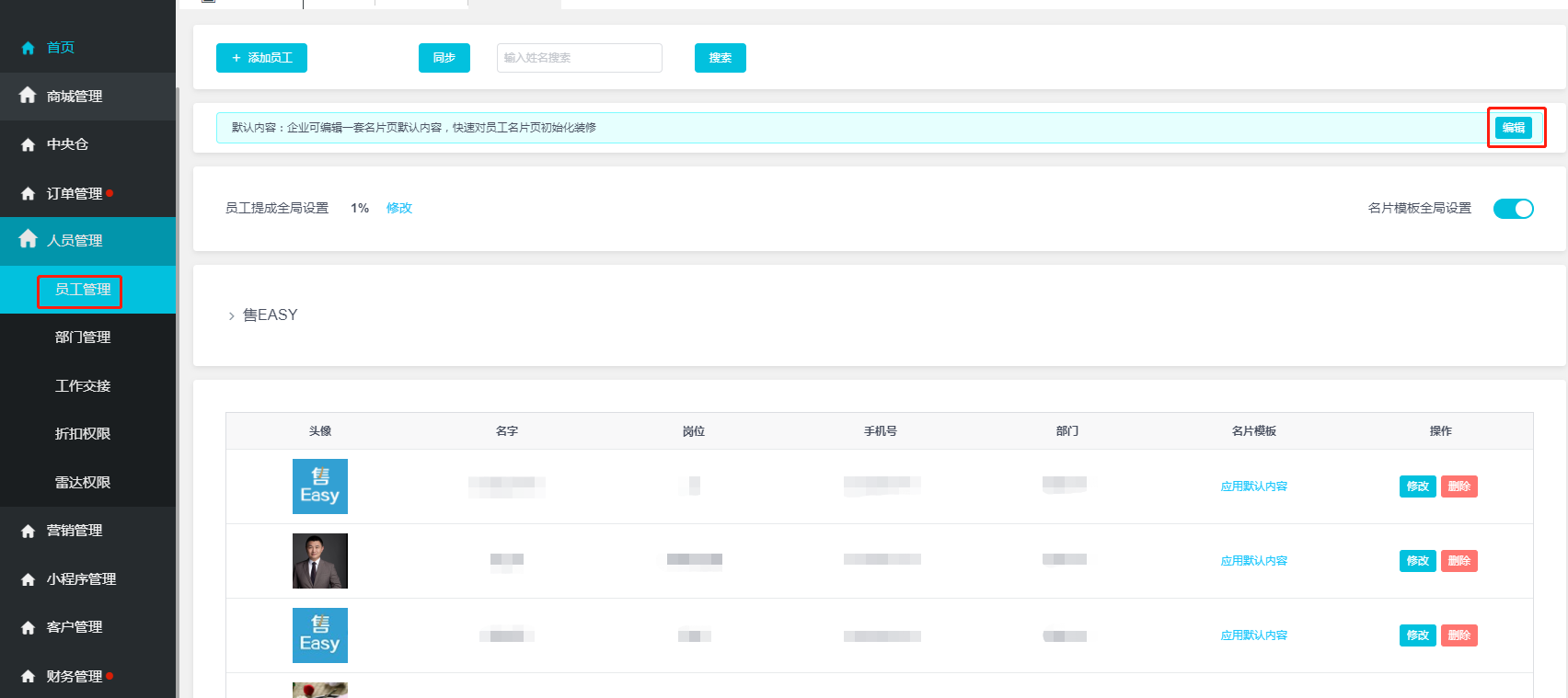Open the 雷达权限 submenu item
1568x698 pixels.
coord(87,483)
